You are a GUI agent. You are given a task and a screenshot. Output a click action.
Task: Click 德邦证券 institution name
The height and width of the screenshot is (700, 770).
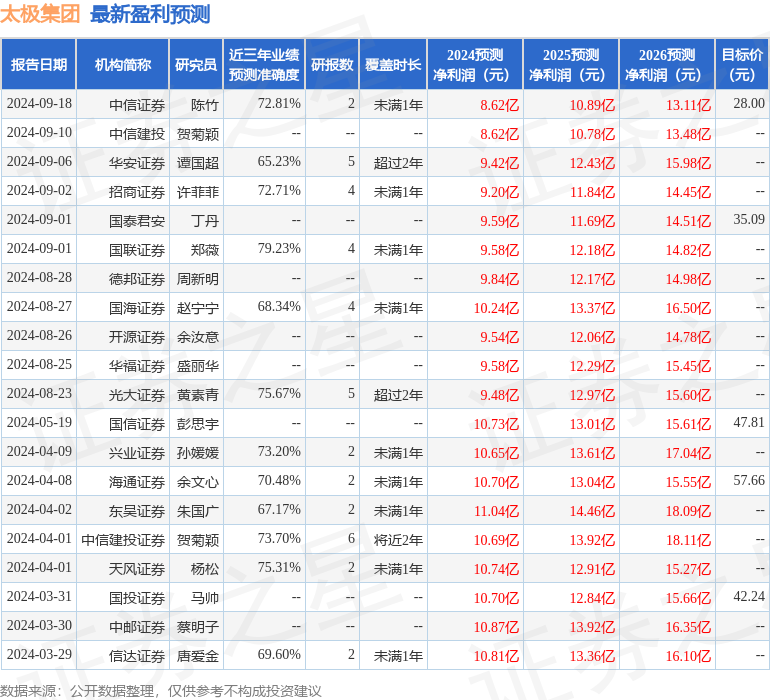pyautogui.click(x=137, y=279)
